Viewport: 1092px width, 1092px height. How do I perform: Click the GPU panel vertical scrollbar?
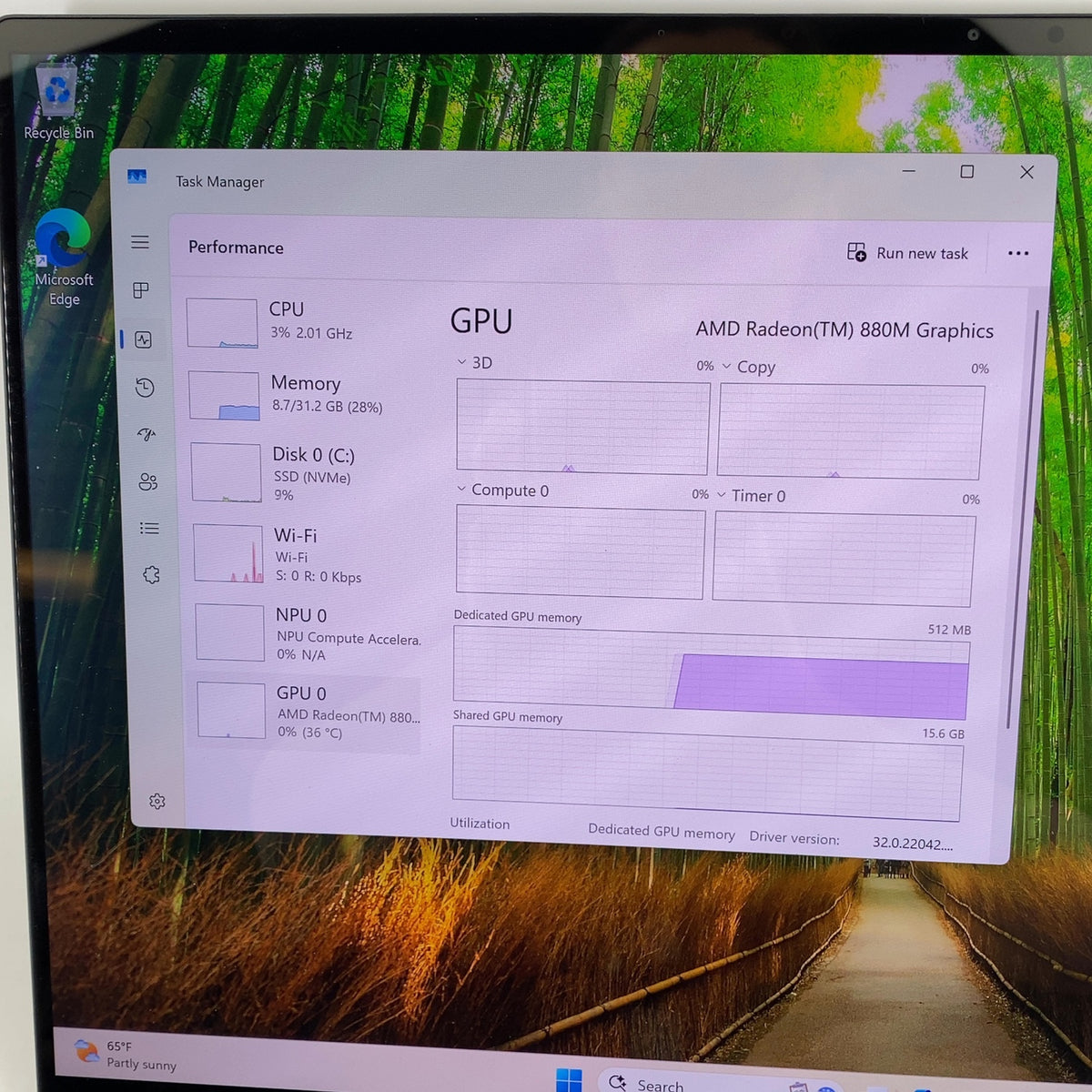pos(1021,519)
